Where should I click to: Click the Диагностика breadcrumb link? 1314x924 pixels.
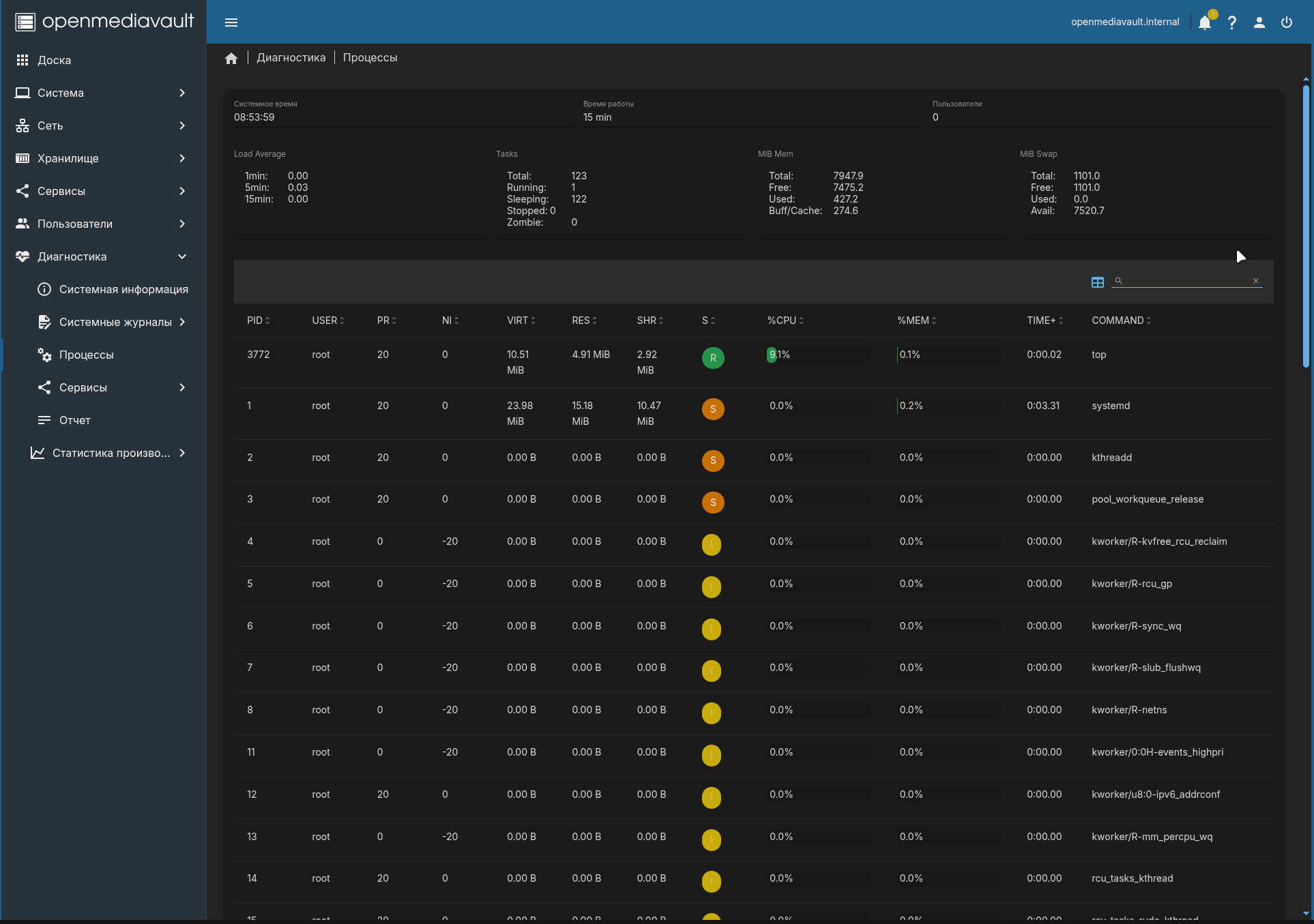(x=291, y=58)
